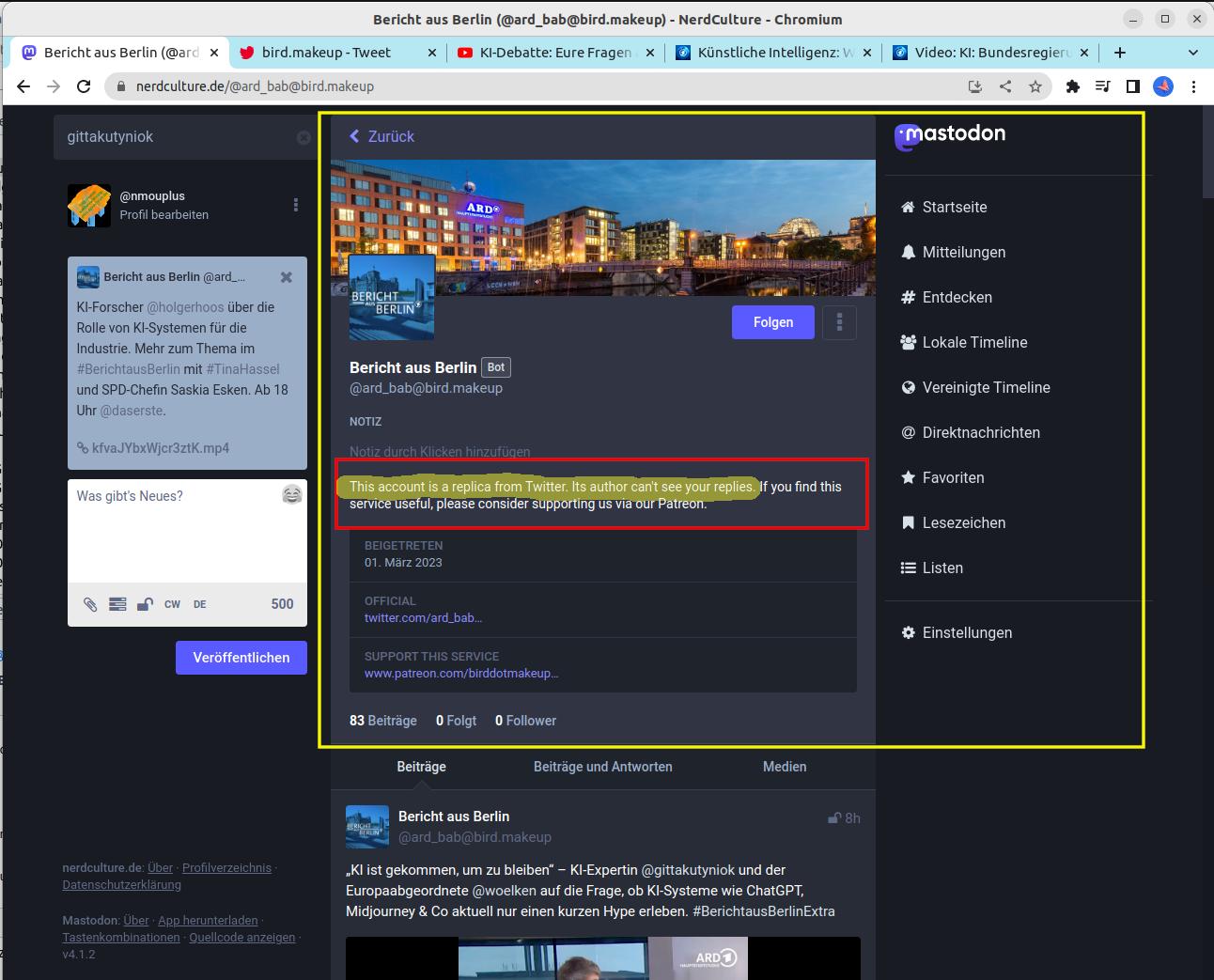Open Direktnachrichten in sidebar

(x=971, y=432)
